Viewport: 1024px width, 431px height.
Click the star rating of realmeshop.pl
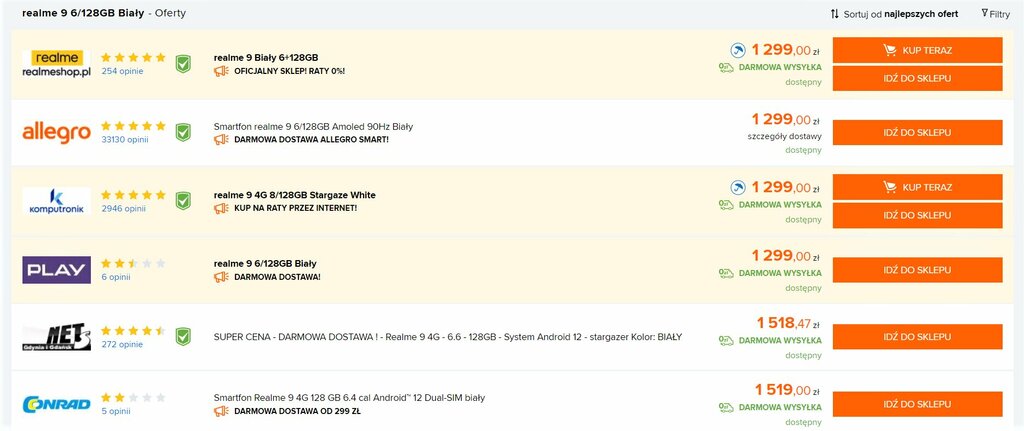[x=133, y=57]
